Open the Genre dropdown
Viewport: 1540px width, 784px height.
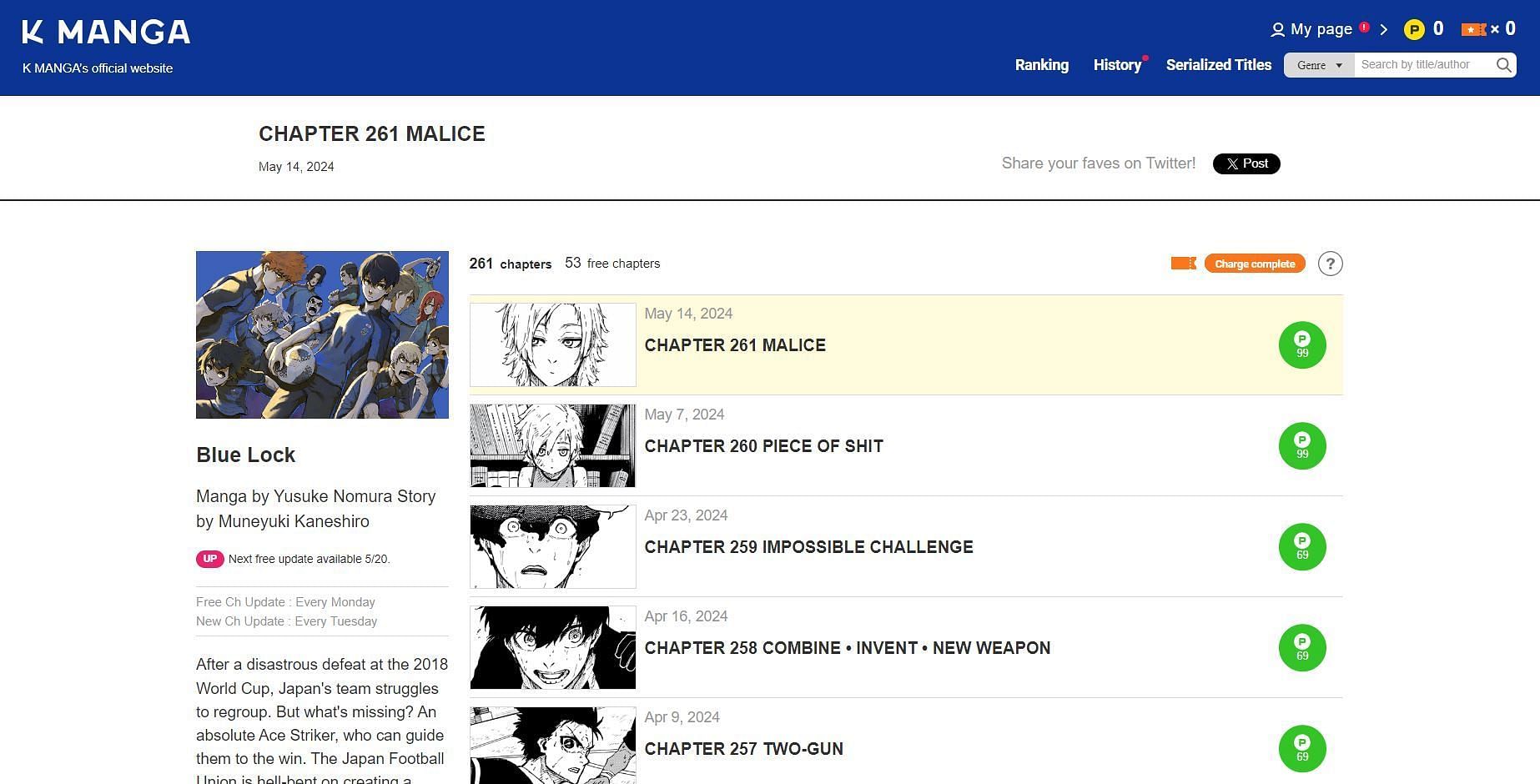[x=1319, y=65]
